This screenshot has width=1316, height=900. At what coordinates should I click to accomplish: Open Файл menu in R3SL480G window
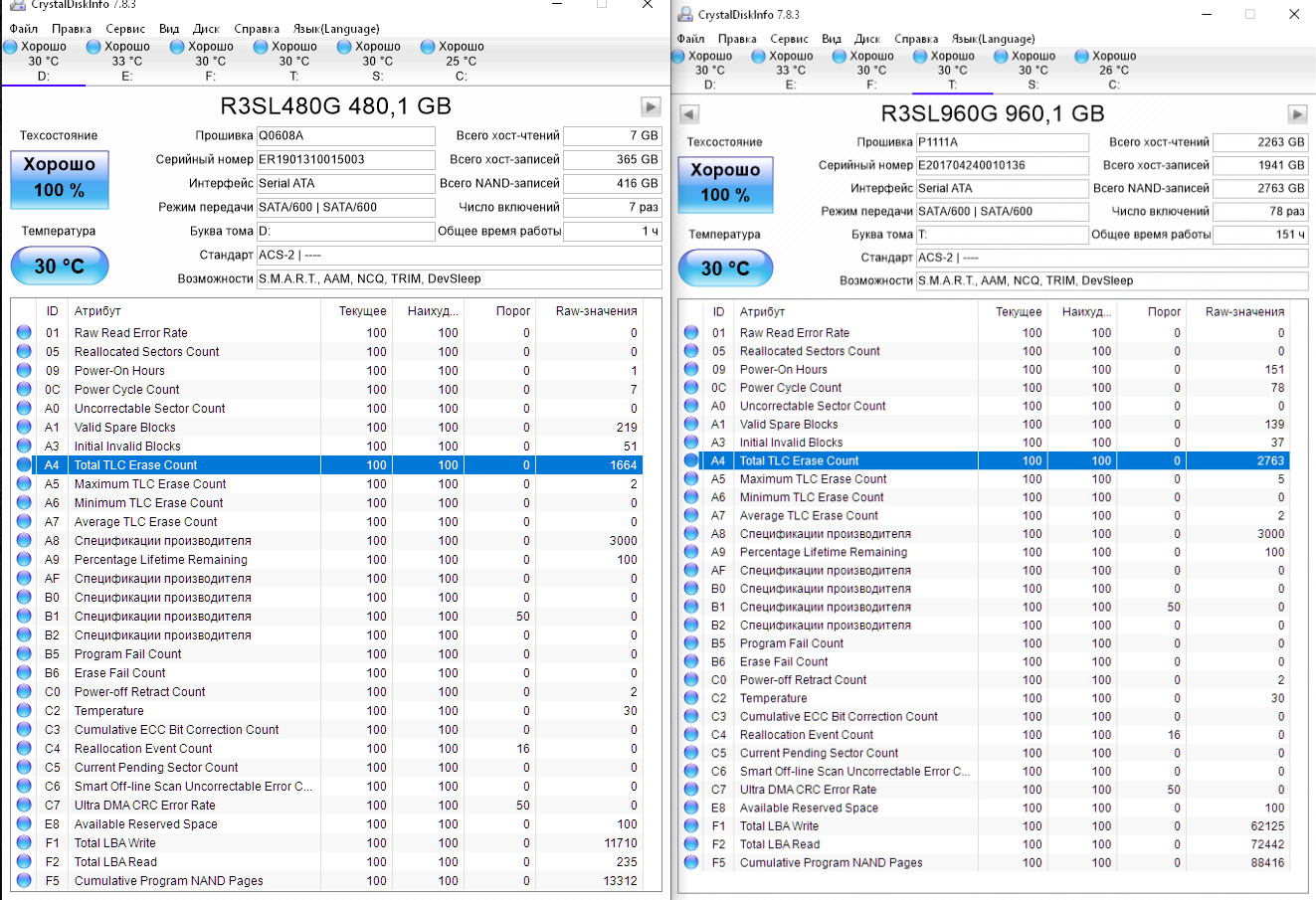tap(24, 29)
